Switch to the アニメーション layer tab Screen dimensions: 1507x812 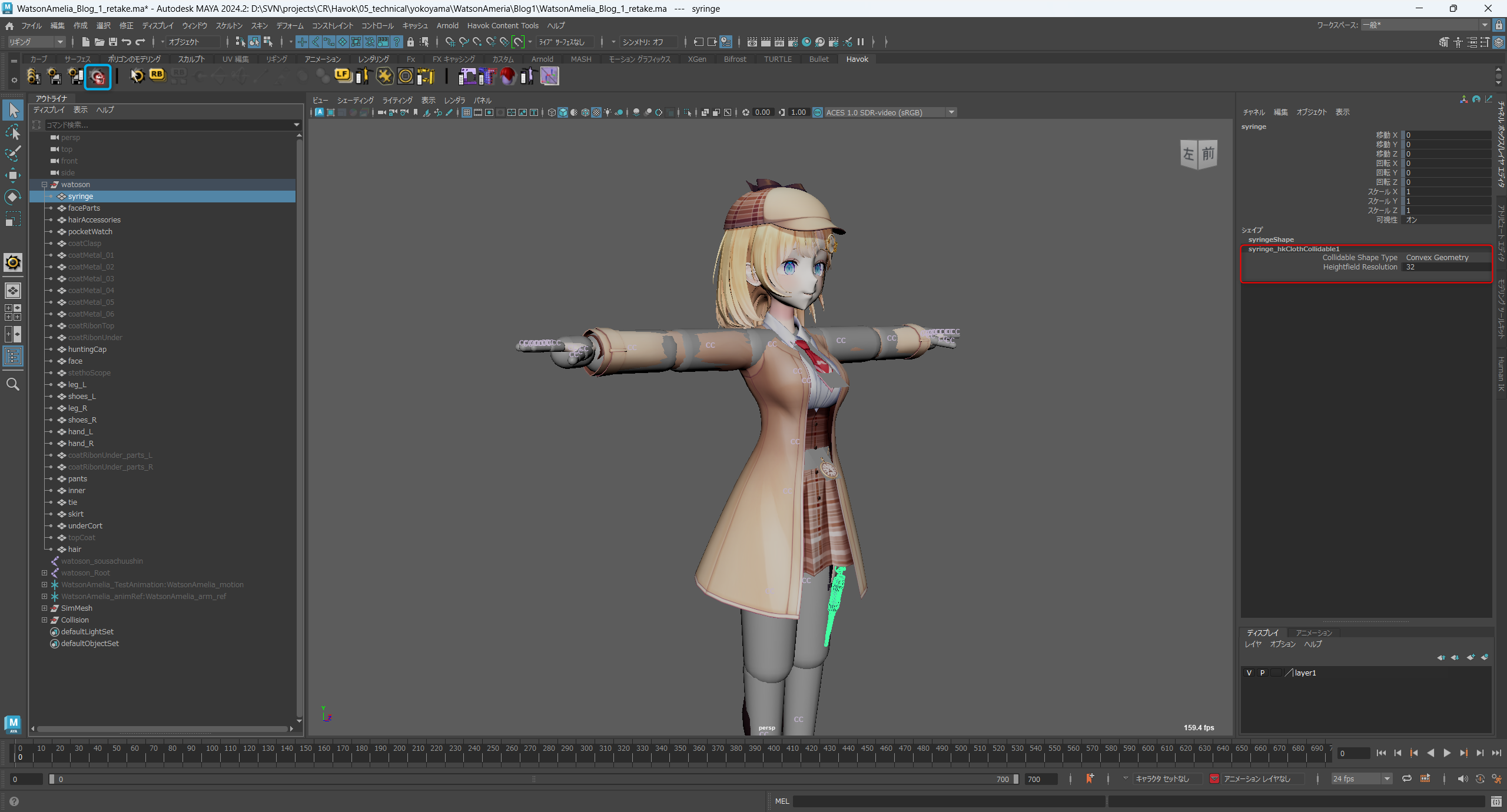coord(1314,633)
